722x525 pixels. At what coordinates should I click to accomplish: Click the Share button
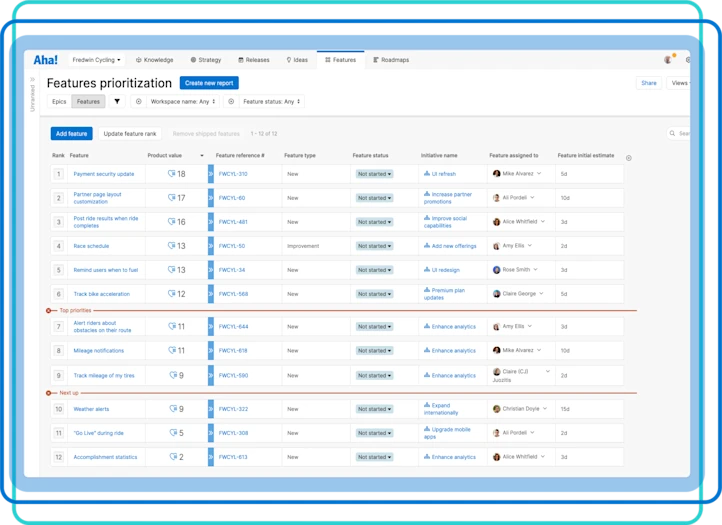click(x=649, y=83)
